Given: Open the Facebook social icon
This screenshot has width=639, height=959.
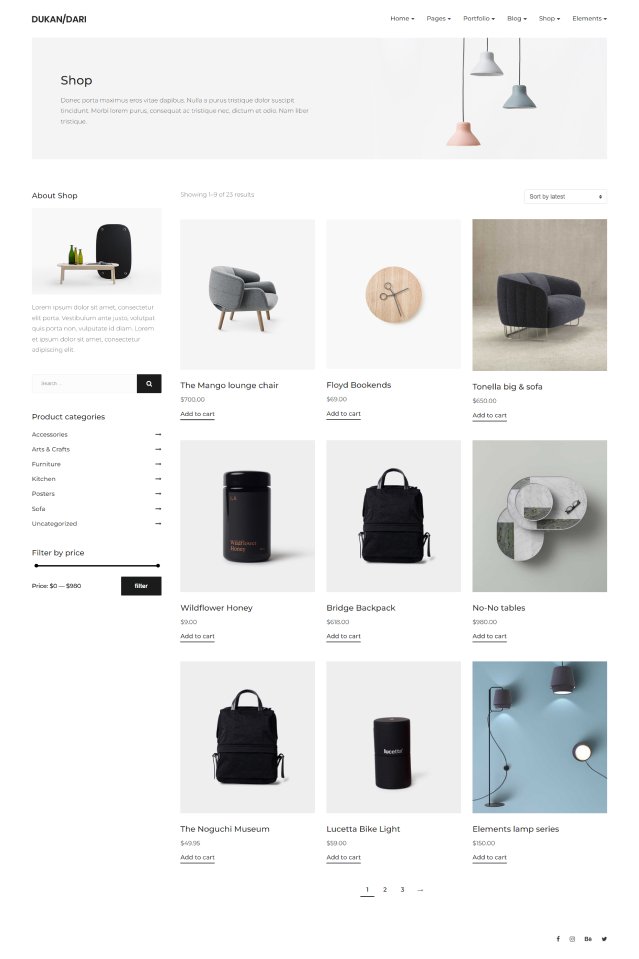Looking at the screenshot, I should (558, 939).
